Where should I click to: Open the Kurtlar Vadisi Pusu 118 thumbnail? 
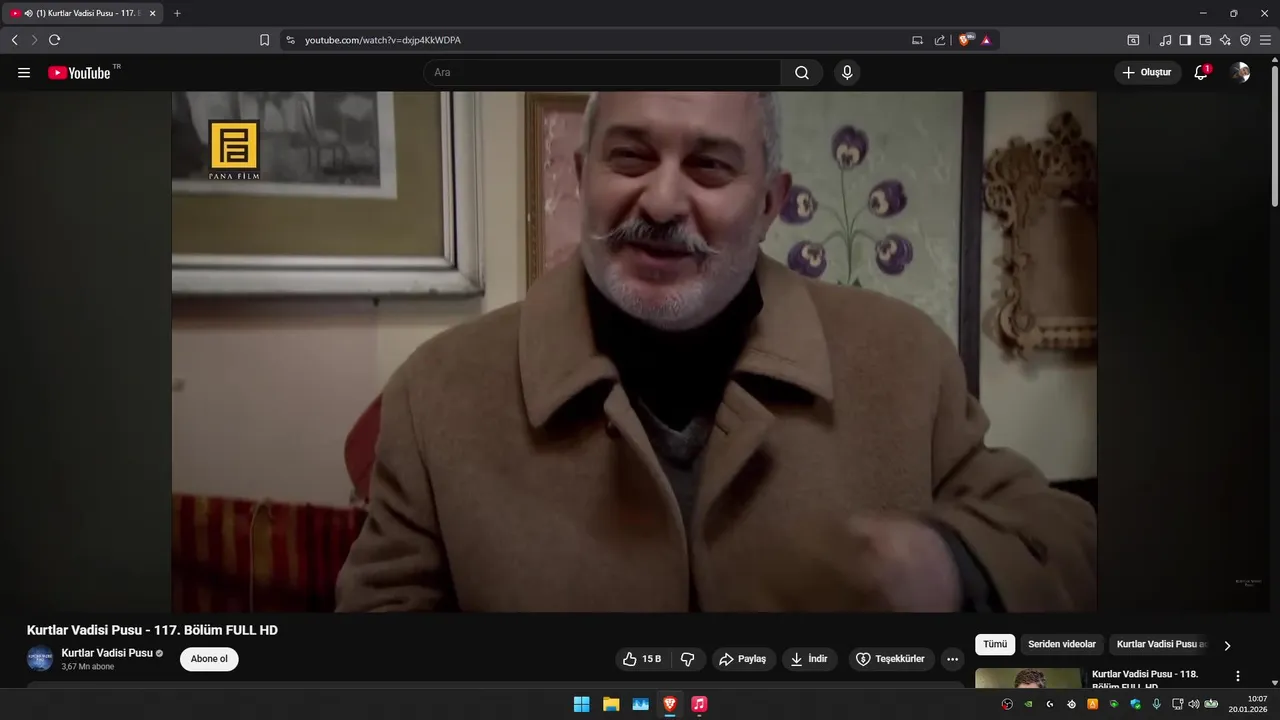pos(1028,679)
